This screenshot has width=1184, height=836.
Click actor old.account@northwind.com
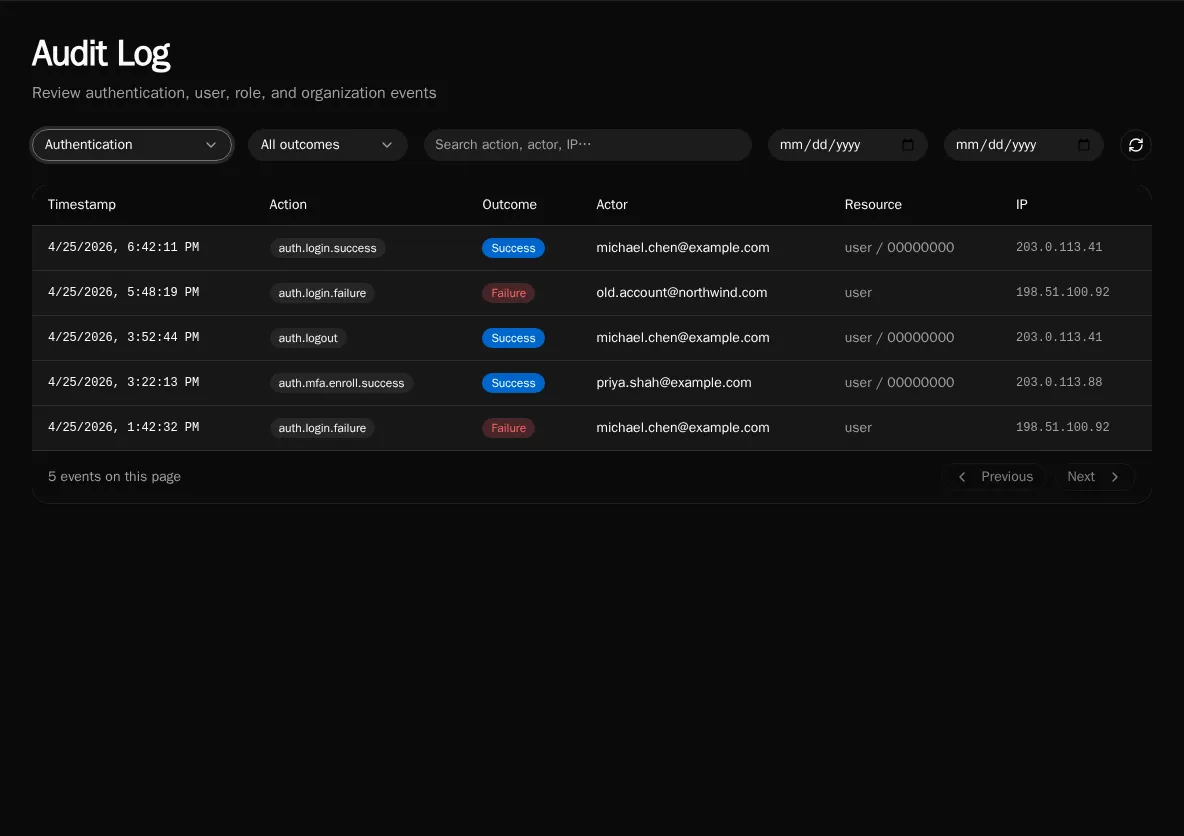(681, 292)
